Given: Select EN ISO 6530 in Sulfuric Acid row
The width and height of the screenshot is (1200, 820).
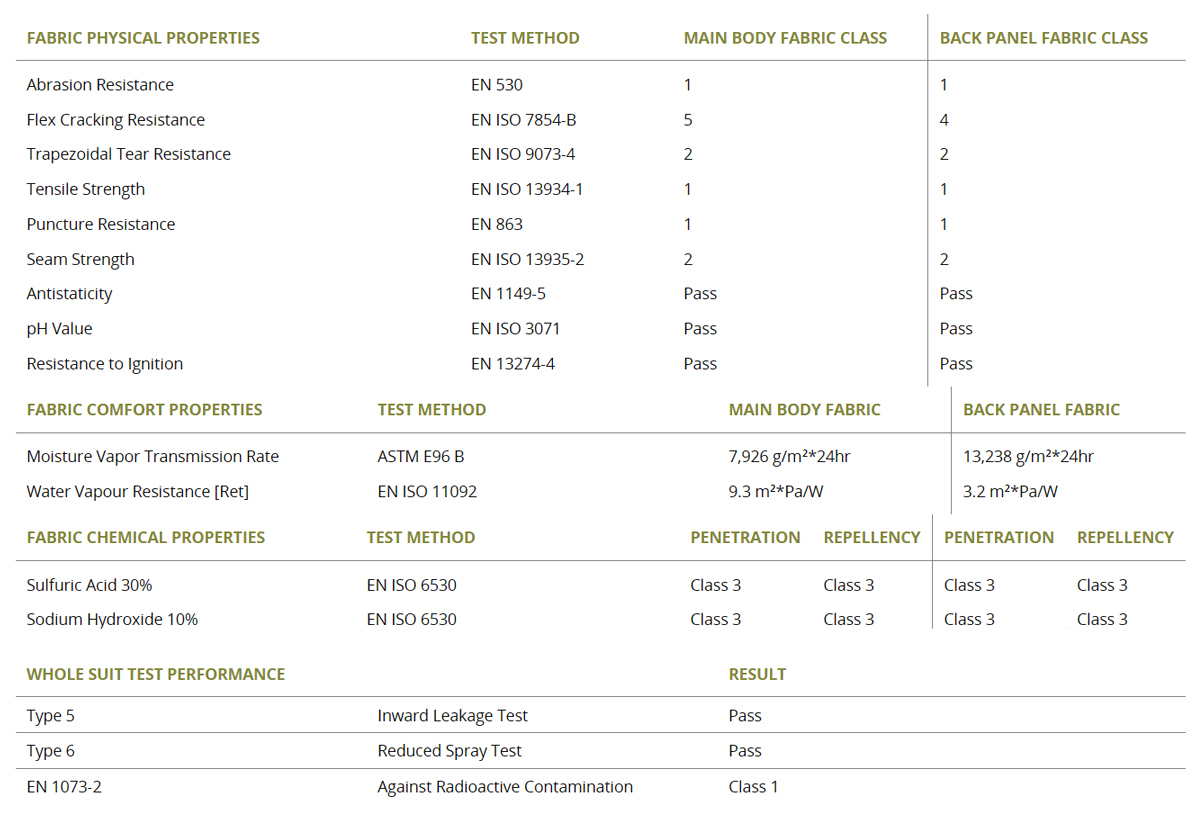Looking at the screenshot, I should (412, 585).
